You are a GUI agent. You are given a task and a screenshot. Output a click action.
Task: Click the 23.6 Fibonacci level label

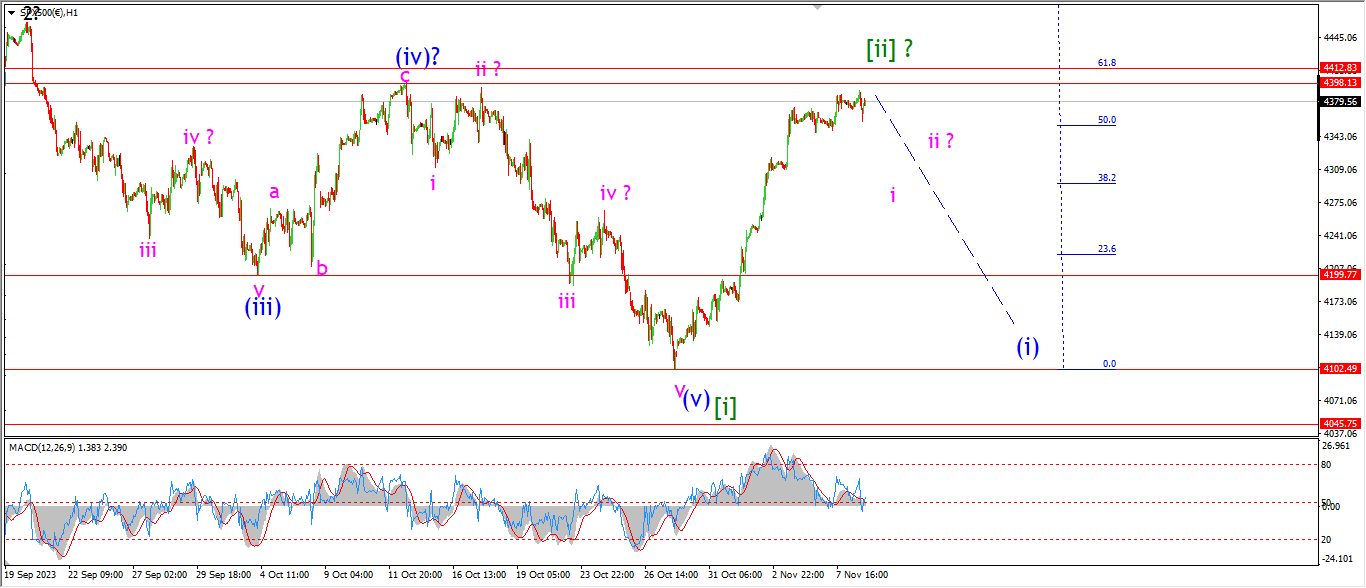[x=1106, y=250]
